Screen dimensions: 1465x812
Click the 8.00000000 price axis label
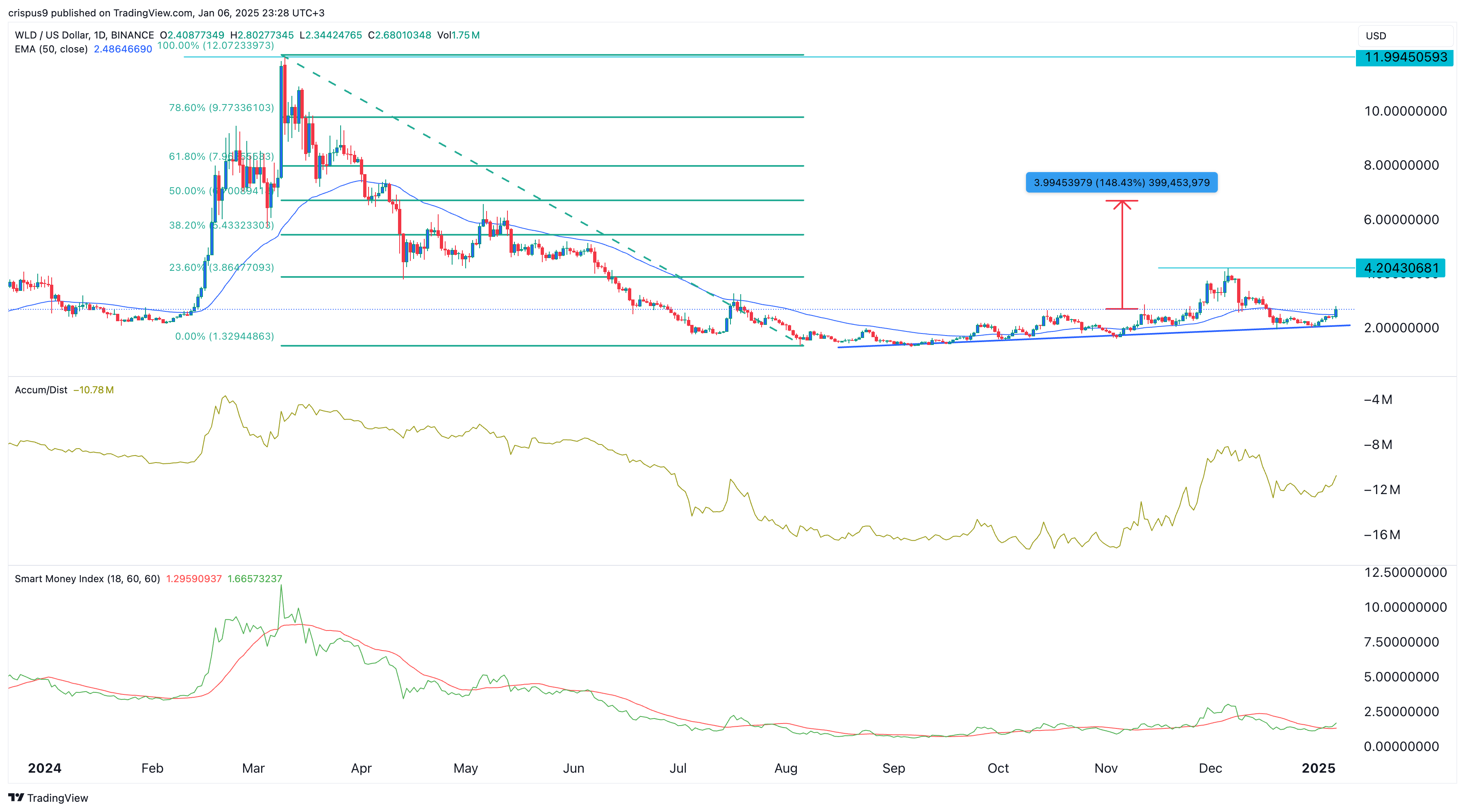click(x=1401, y=166)
